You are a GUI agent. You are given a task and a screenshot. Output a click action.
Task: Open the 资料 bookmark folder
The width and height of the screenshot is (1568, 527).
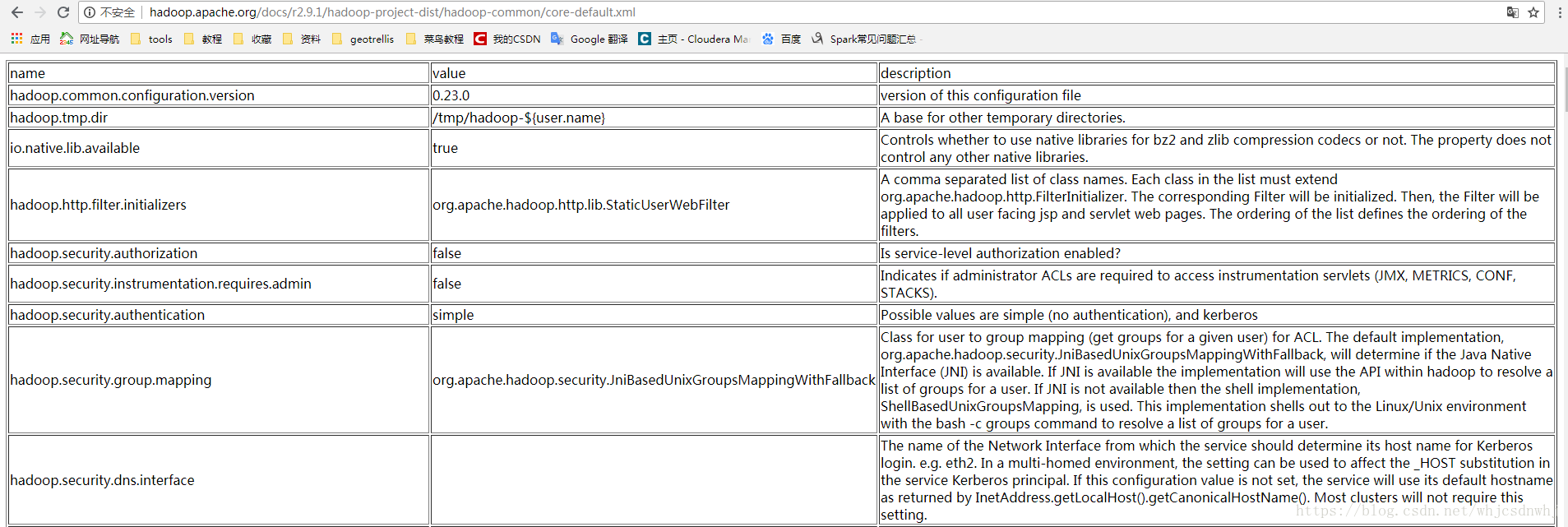tap(301, 39)
